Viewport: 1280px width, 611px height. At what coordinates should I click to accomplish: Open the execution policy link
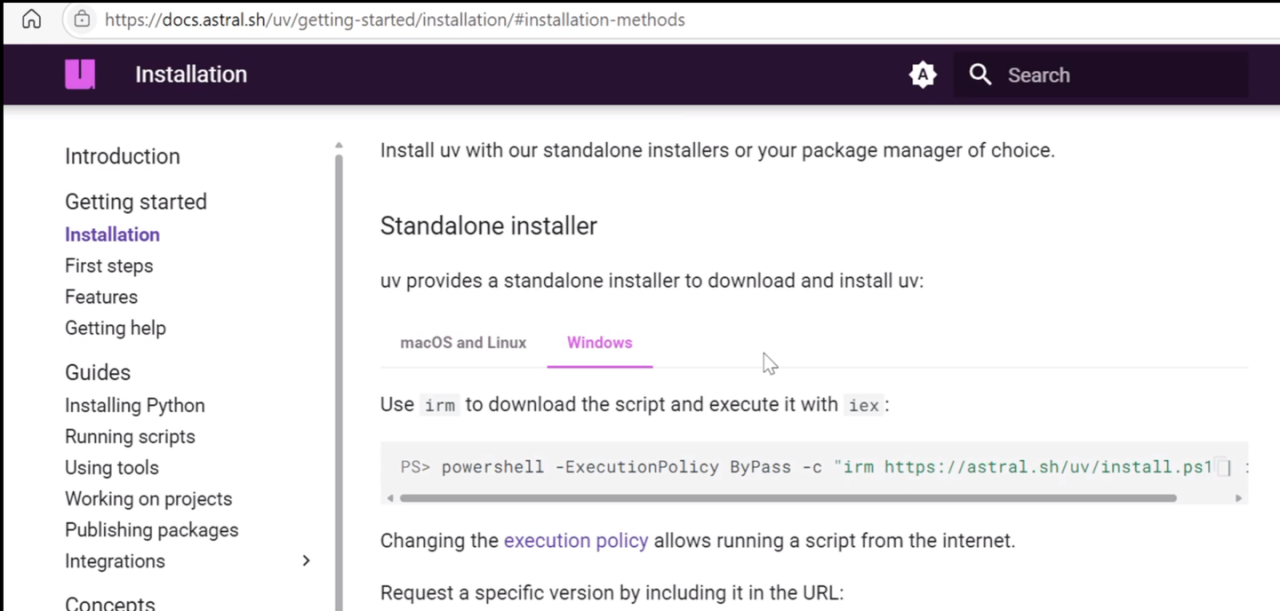point(576,541)
